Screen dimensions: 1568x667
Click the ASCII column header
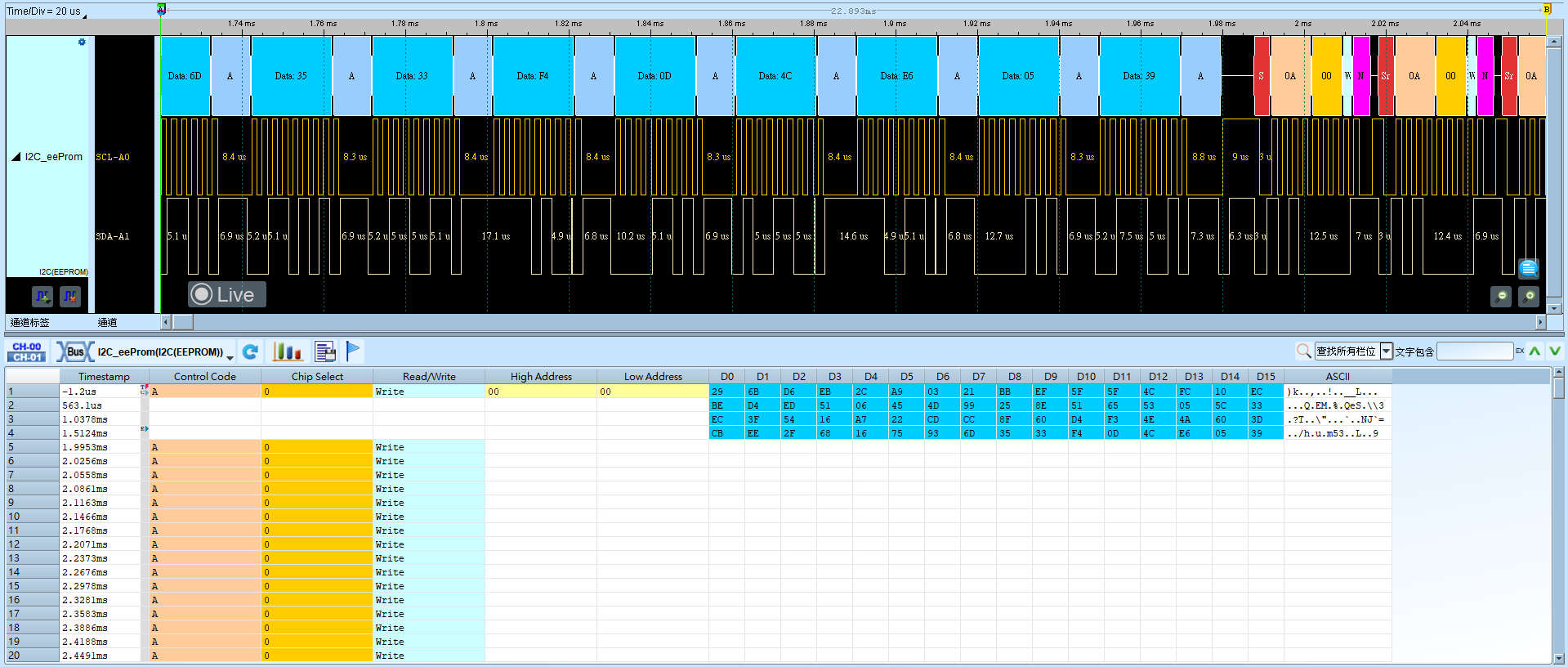tap(1338, 377)
